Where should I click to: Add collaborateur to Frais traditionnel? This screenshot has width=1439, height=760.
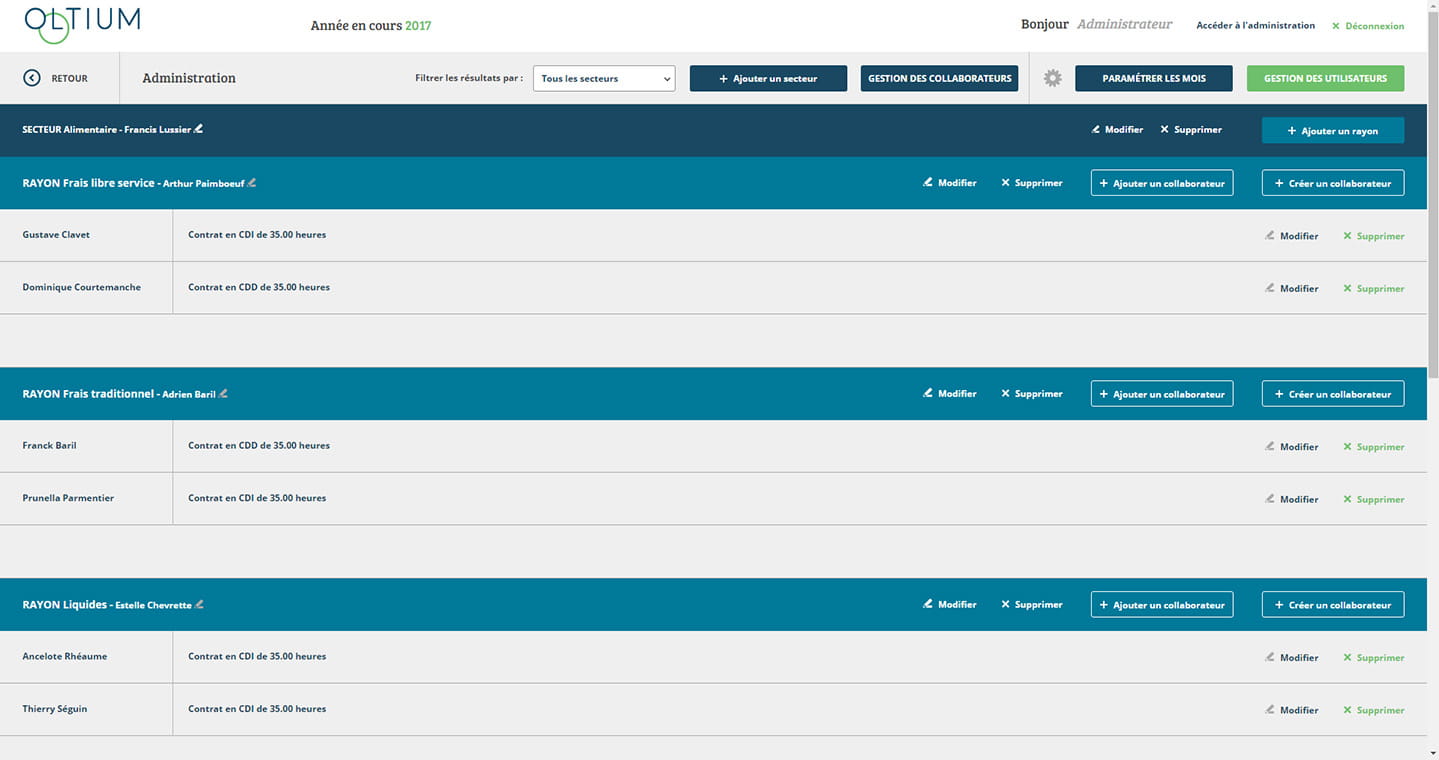pos(1162,394)
